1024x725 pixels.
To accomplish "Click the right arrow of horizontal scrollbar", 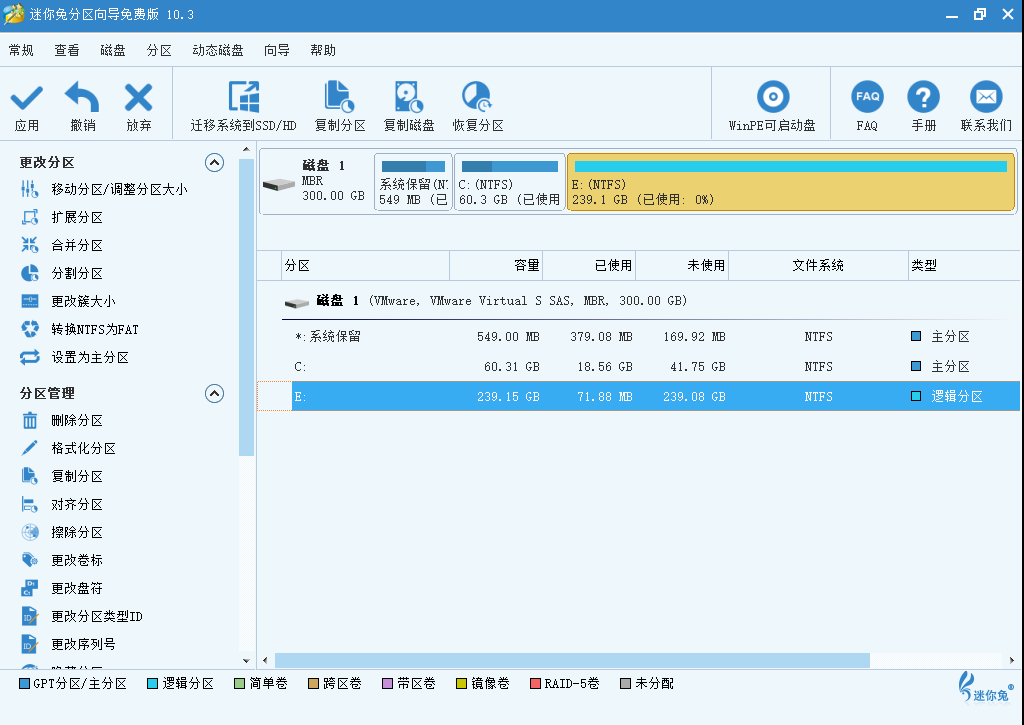I will pos(1012,660).
